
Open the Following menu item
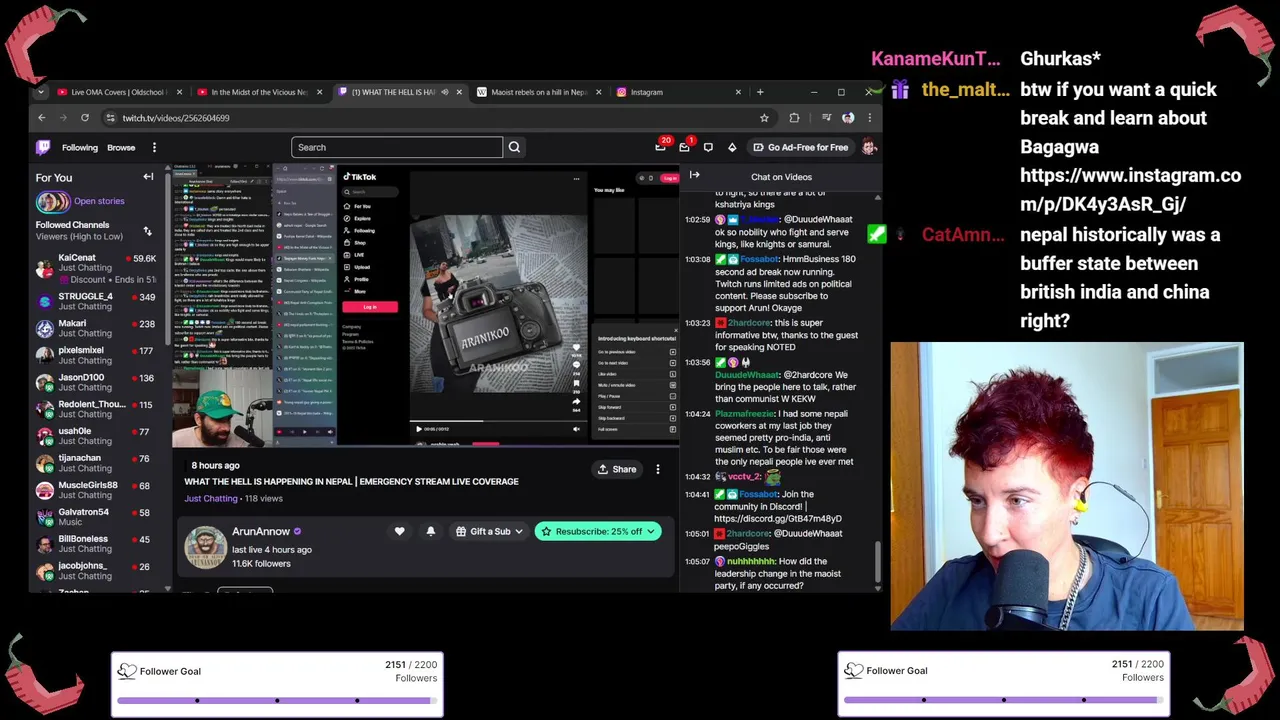pyautogui.click(x=80, y=147)
